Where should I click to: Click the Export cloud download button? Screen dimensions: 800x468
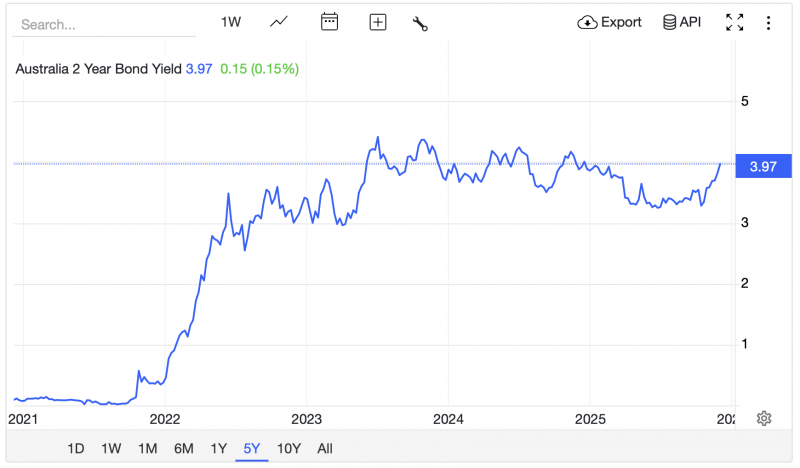coord(609,22)
